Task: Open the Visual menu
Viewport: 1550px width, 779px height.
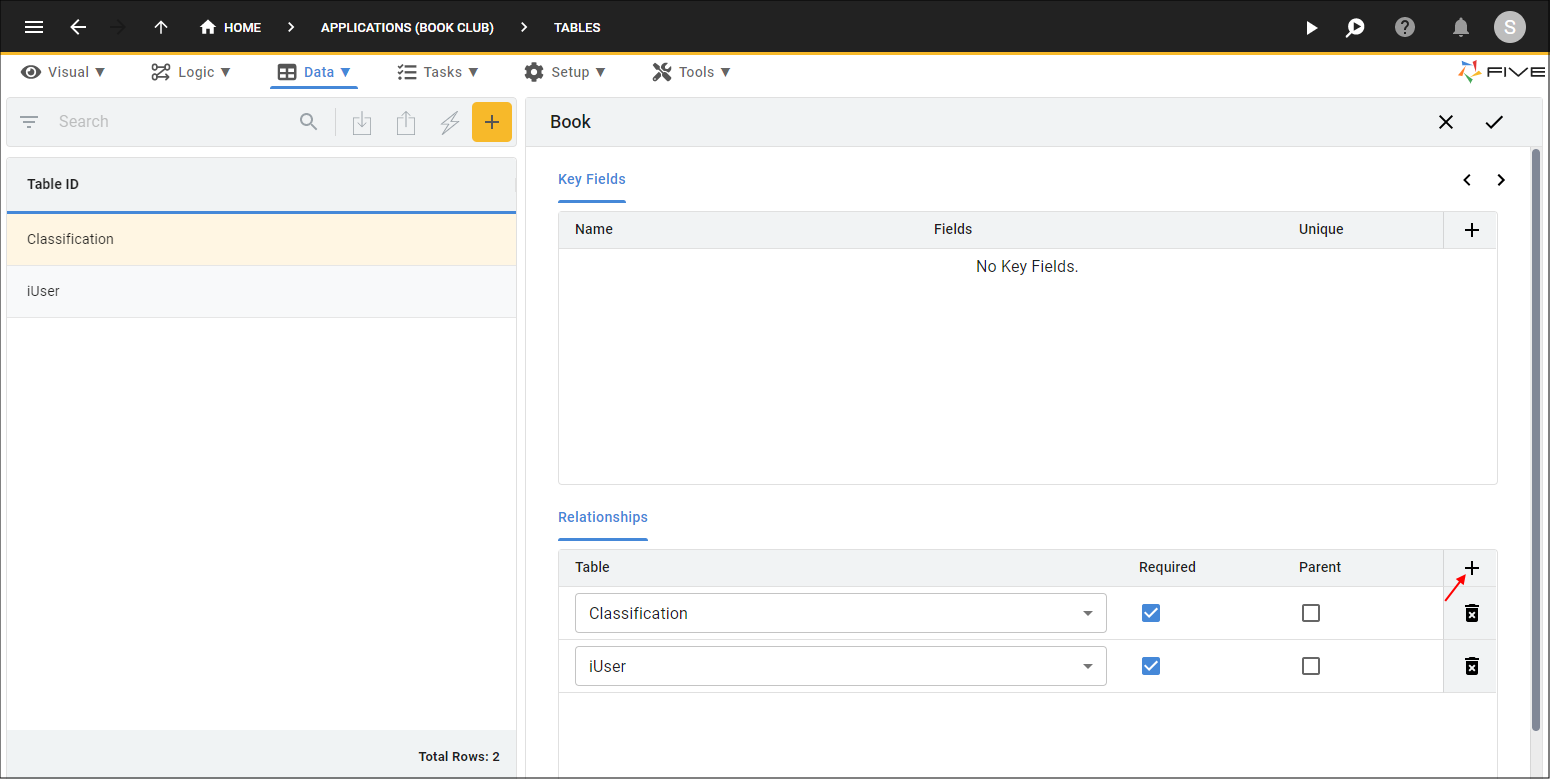Action: pyautogui.click(x=63, y=72)
